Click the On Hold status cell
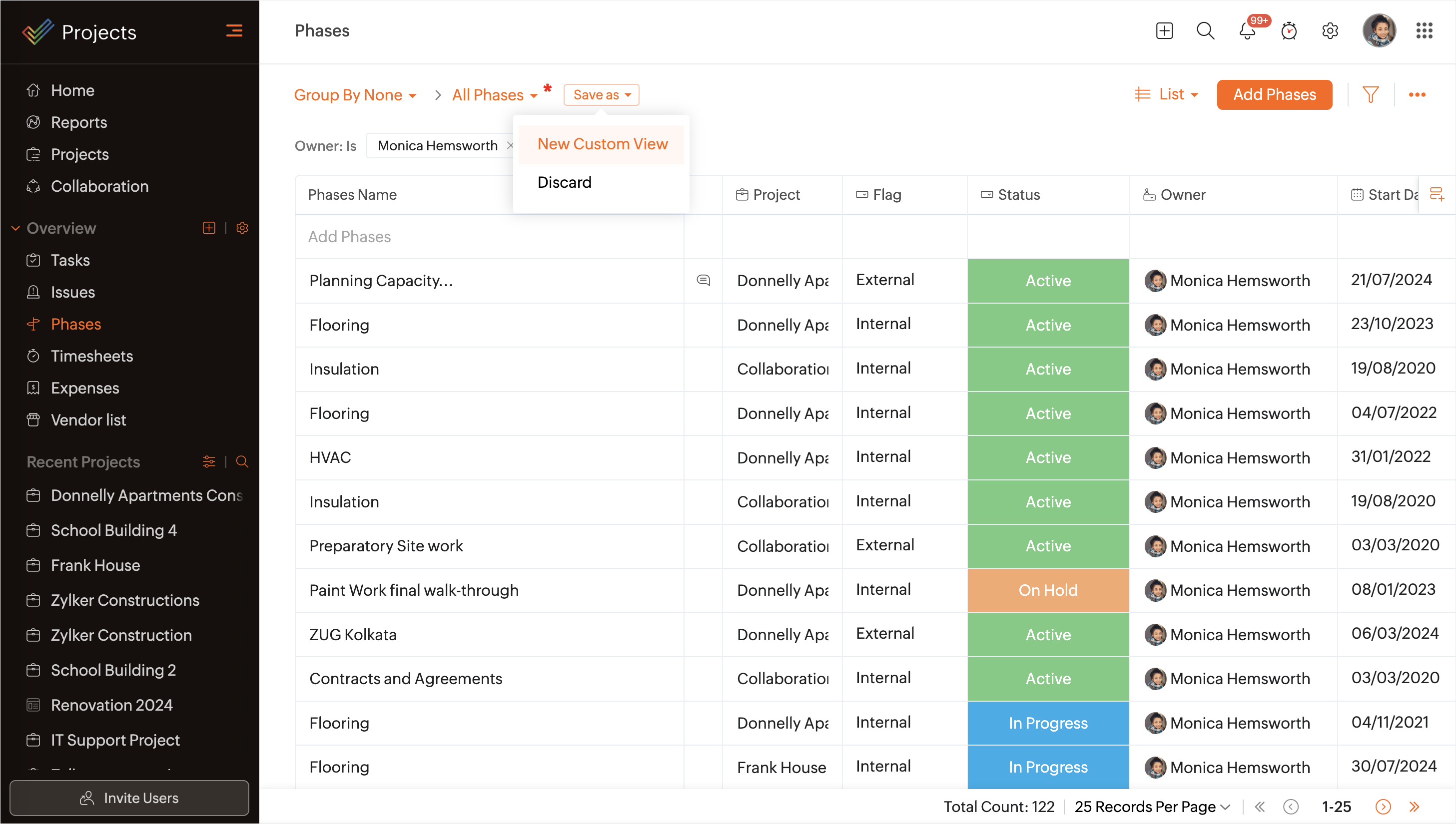 tap(1048, 590)
